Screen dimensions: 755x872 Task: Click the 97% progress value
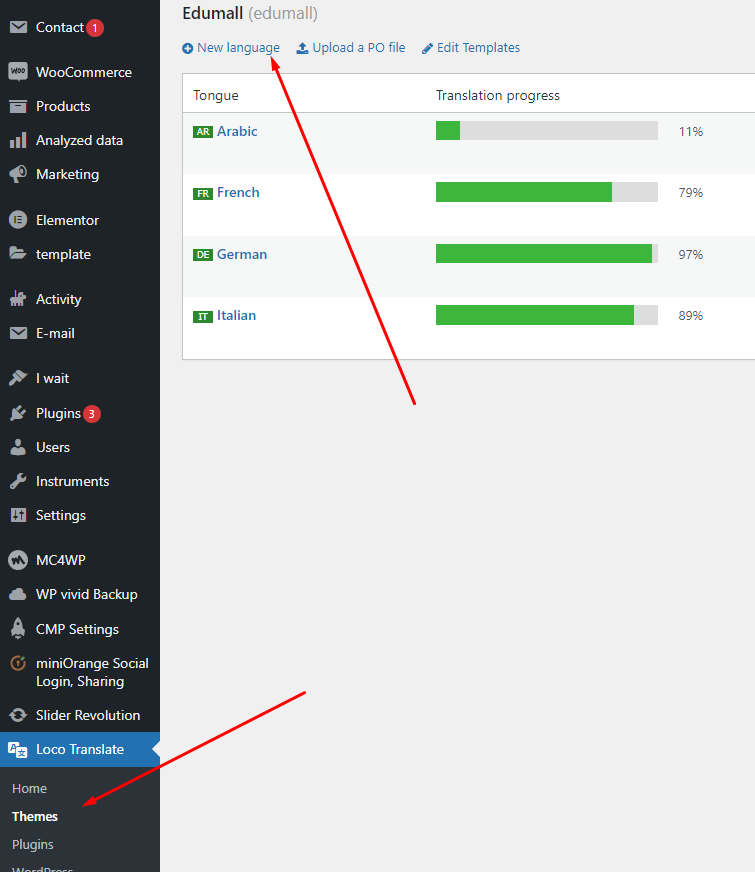(691, 255)
